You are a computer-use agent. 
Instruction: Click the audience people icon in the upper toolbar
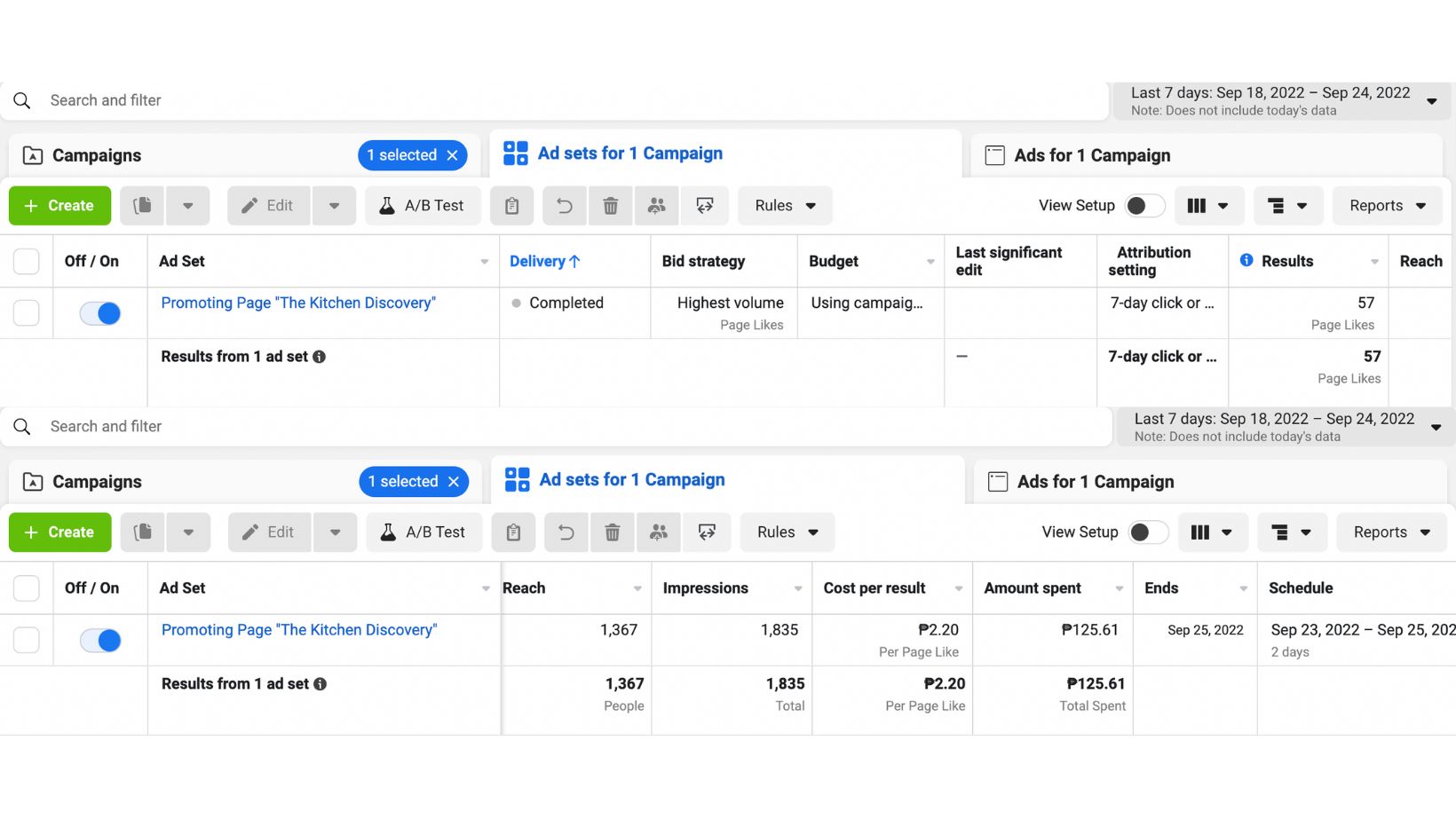657,206
